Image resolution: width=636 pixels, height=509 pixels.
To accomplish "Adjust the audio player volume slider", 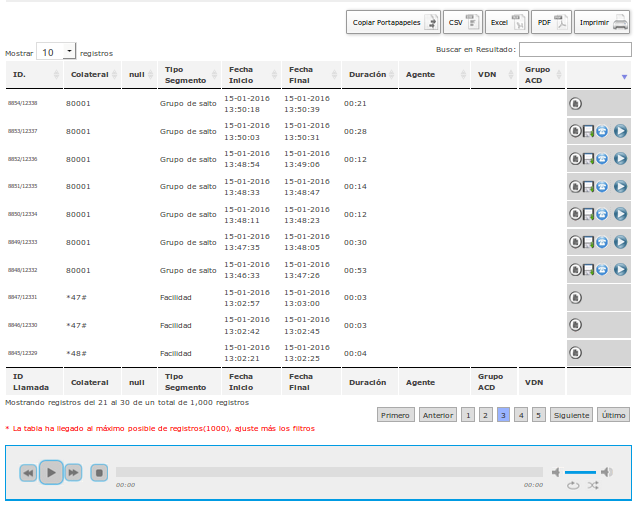I will 580,472.
